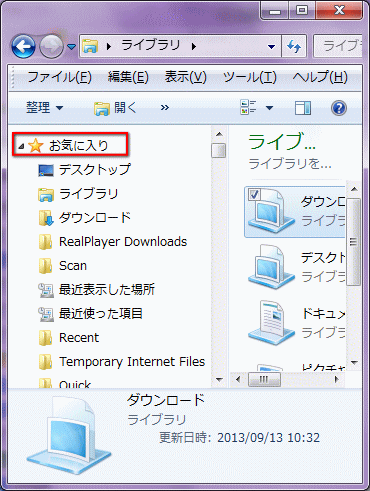Open help with the blue question mark icon
The image size is (370, 491).
(339, 108)
